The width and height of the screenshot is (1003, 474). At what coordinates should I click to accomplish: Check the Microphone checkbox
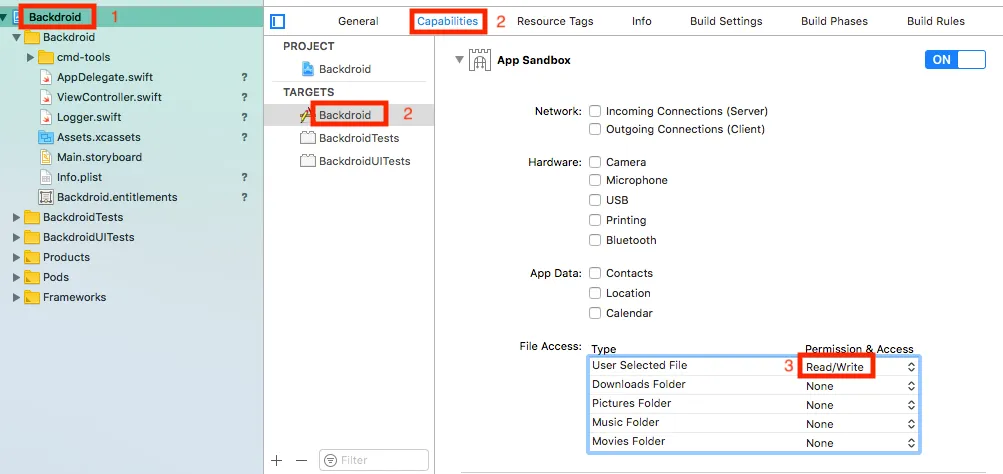pos(595,180)
